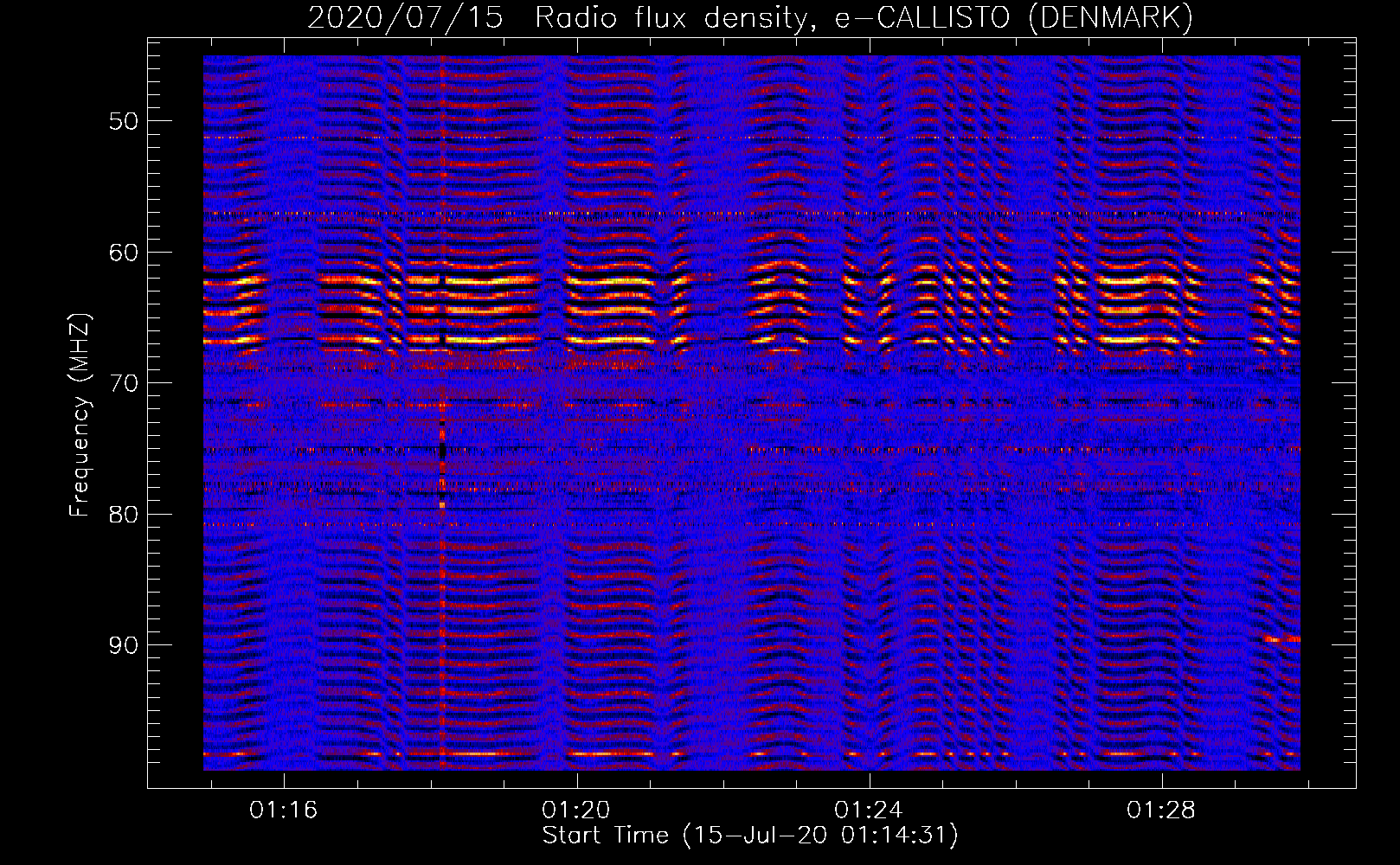1400x865 pixels.
Task: Click the 01:20 time tick label
Action: (x=575, y=811)
